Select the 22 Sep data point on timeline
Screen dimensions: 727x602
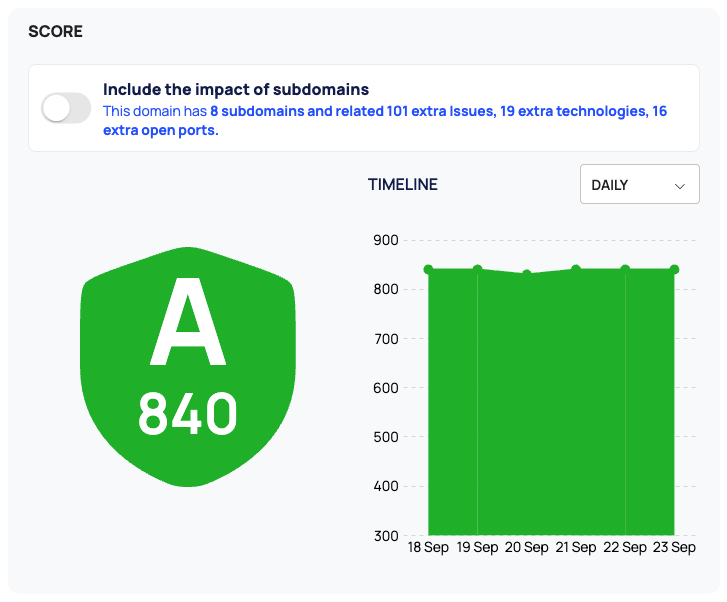pyautogui.click(x=625, y=269)
